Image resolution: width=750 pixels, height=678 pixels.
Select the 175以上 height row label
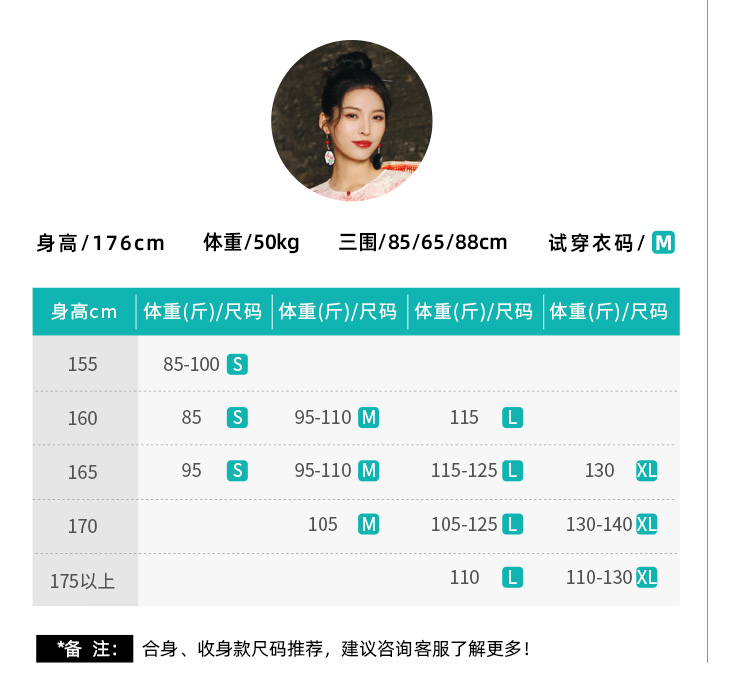pos(83,581)
